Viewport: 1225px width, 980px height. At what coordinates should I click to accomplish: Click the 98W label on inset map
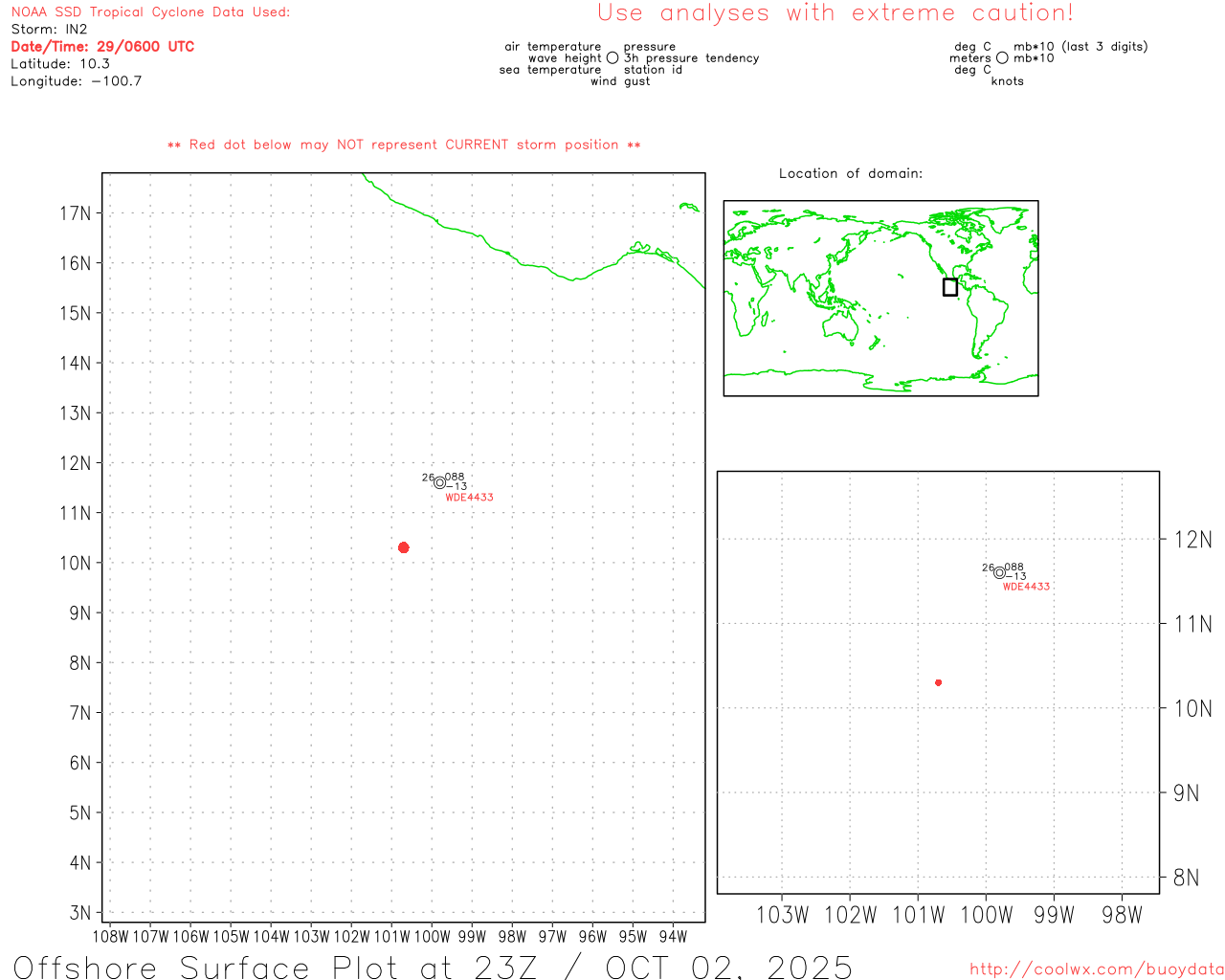point(1122,915)
